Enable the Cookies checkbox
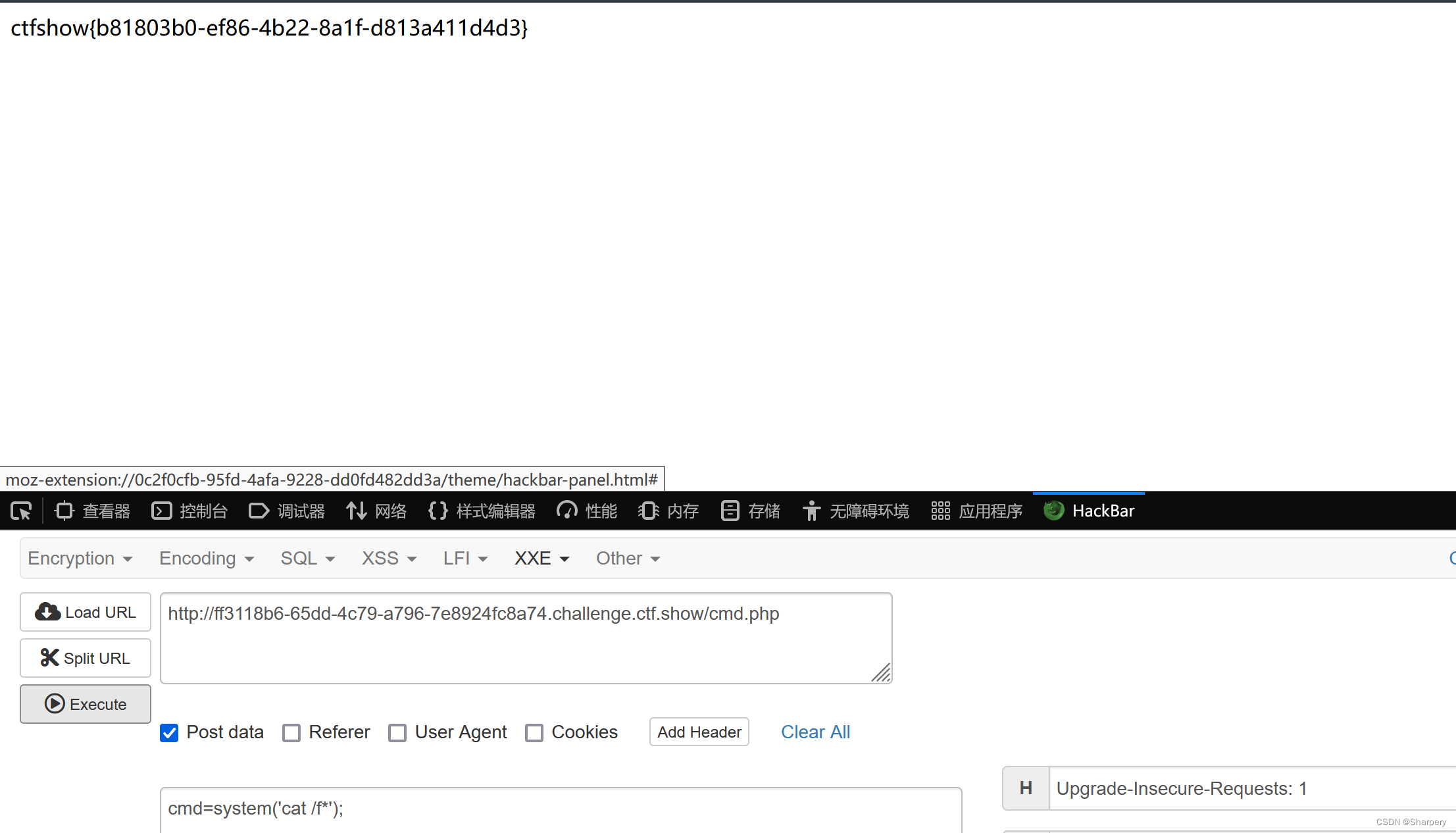This screenshot has height=833, width=1456. (x=534, y=733)
